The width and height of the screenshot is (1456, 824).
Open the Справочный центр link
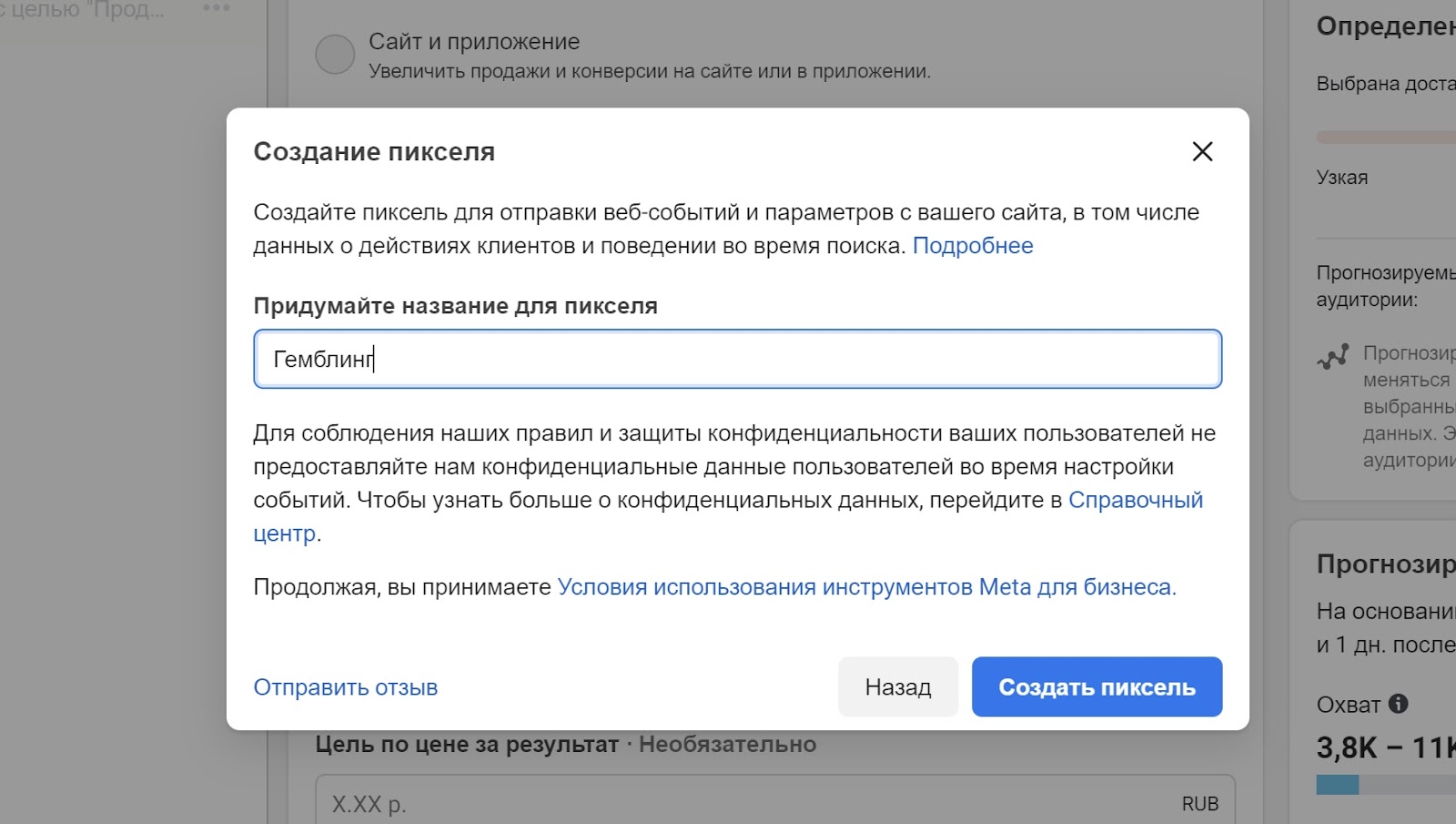(x=1136, y=500)
